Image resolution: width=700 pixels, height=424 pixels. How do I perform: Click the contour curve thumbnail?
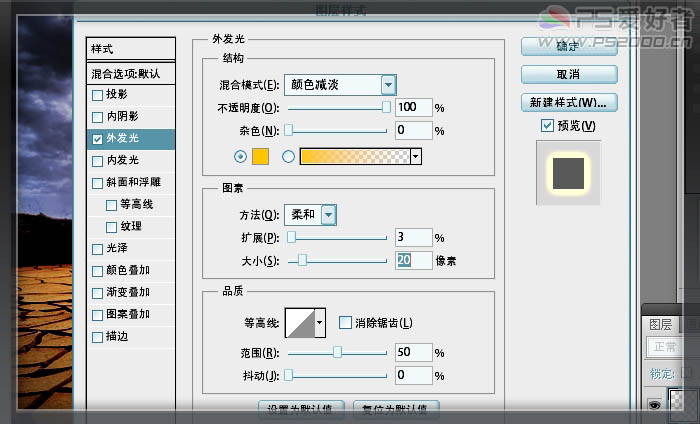pyautogui.click(x=299, y=322)
